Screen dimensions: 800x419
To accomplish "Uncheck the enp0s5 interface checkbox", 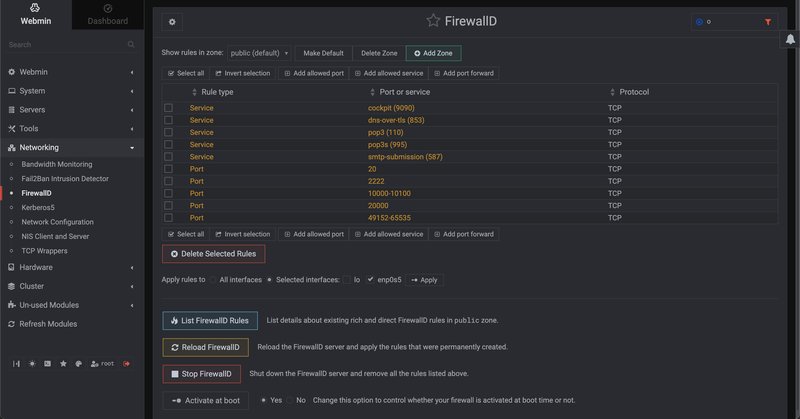I will [x=371, y=280].
